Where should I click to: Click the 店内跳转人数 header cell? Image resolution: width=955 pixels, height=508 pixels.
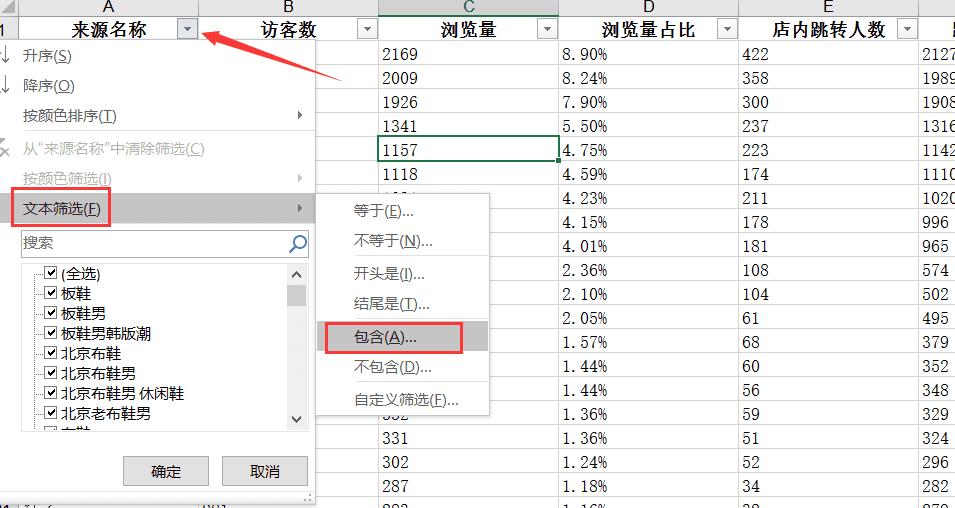pos(828,29)
